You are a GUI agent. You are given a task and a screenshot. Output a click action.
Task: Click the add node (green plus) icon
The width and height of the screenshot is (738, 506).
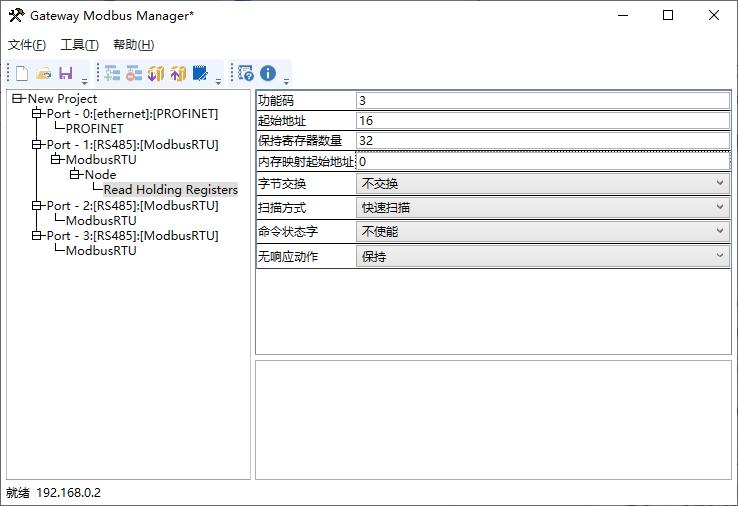(x=112, y=73)
